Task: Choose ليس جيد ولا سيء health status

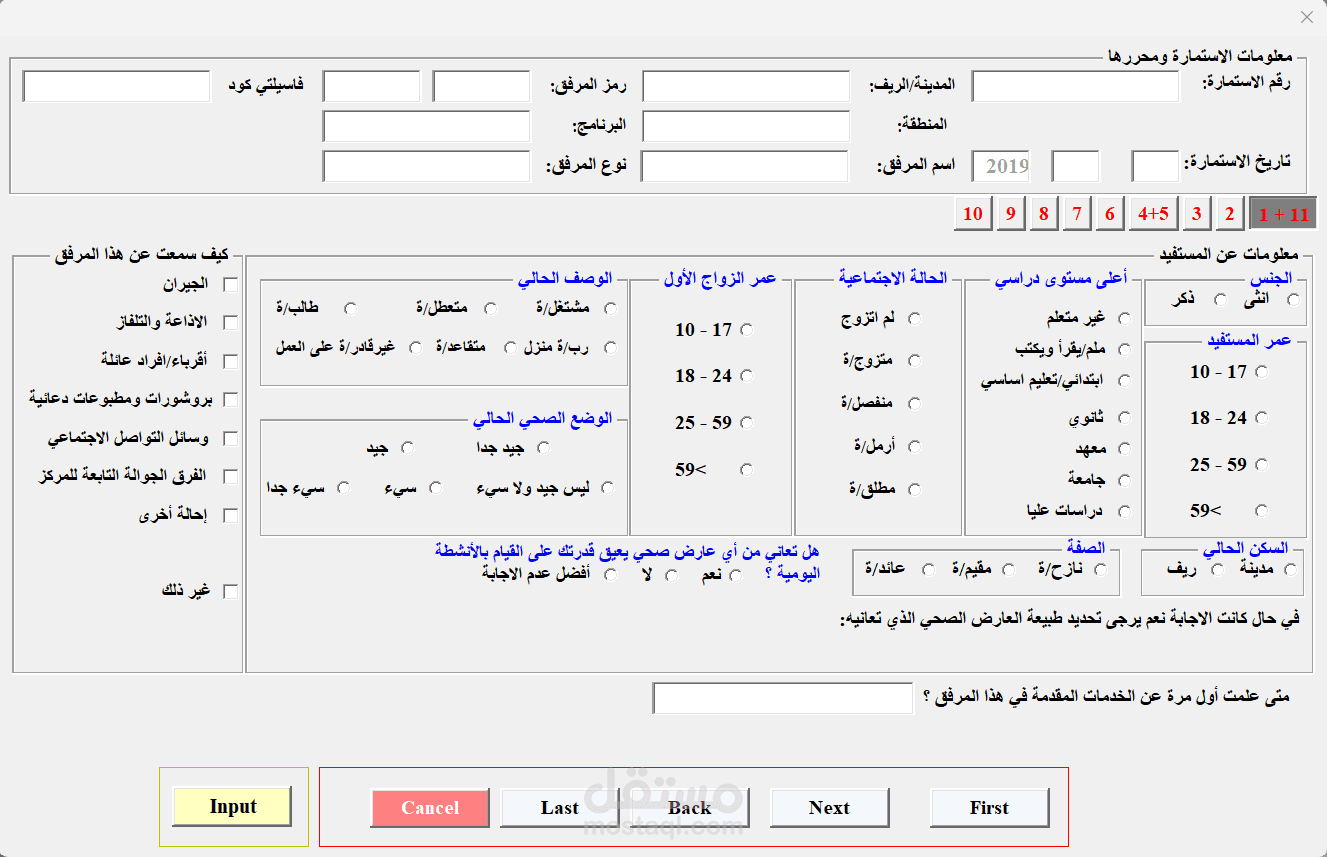Action: (606, 488)
